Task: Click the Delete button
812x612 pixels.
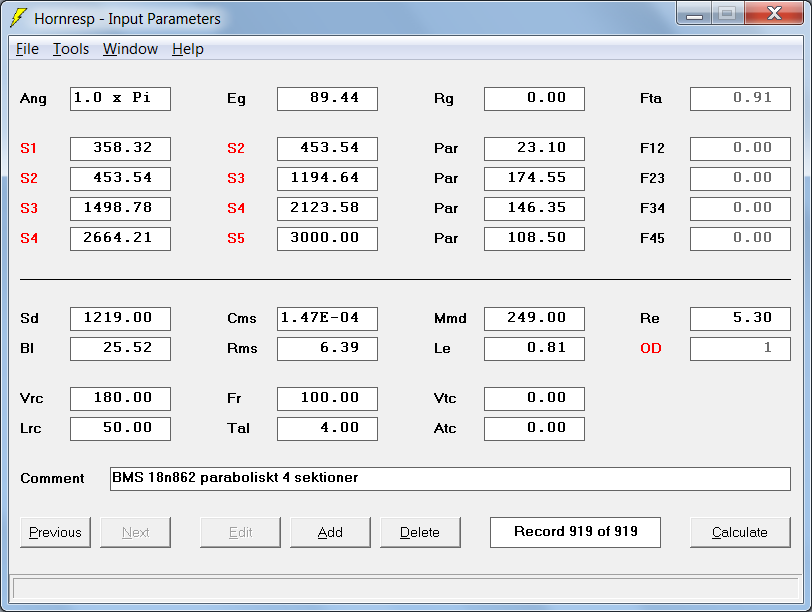Action: pos(420,532)
